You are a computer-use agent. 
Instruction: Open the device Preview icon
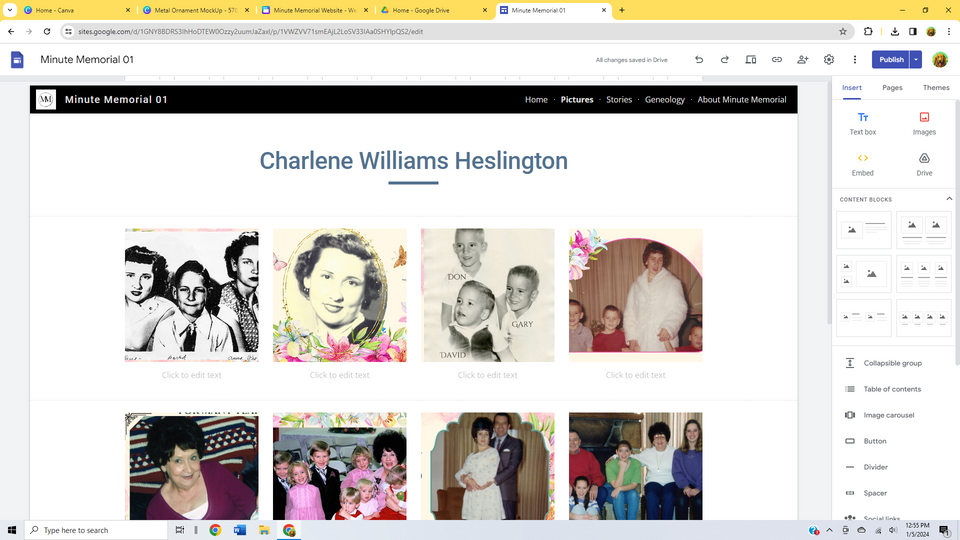tap(751, 60)
